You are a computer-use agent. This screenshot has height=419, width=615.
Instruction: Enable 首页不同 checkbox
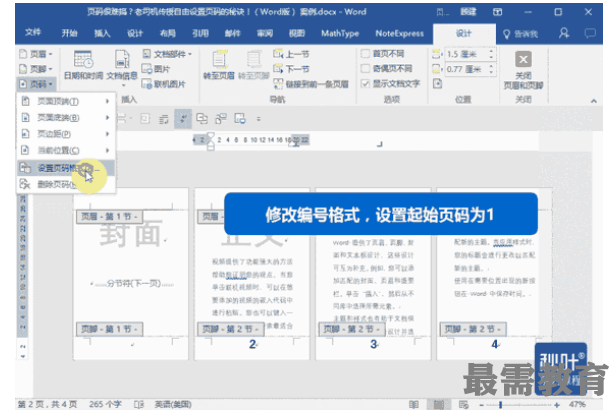(x=365, y=54)
